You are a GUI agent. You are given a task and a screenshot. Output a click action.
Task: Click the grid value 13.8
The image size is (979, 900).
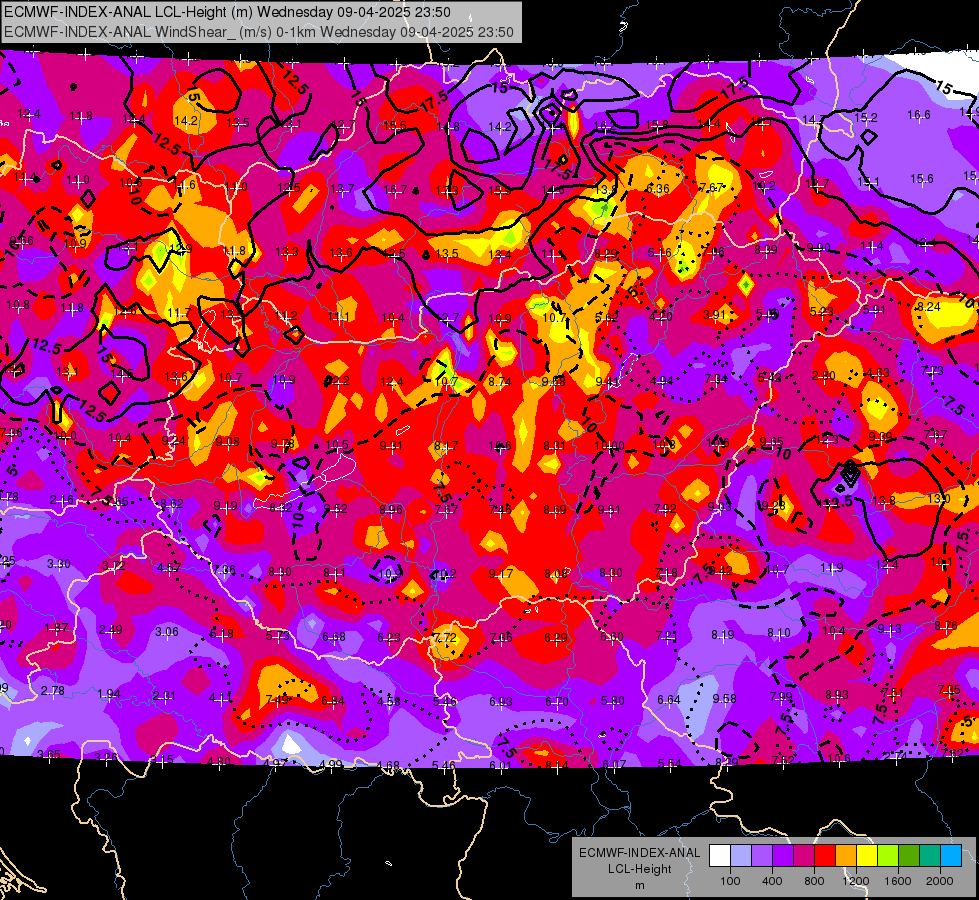pyautogui.click(x=883, y=500)
